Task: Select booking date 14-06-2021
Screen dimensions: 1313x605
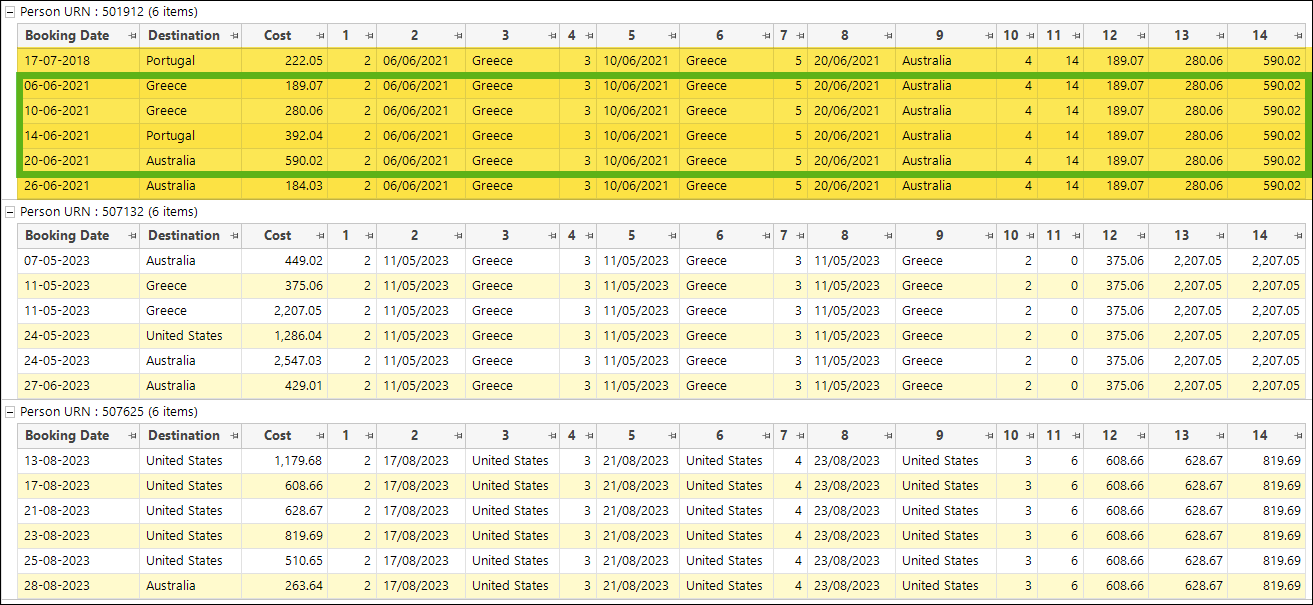Action: pyautogui.click(x=79, y=136)
